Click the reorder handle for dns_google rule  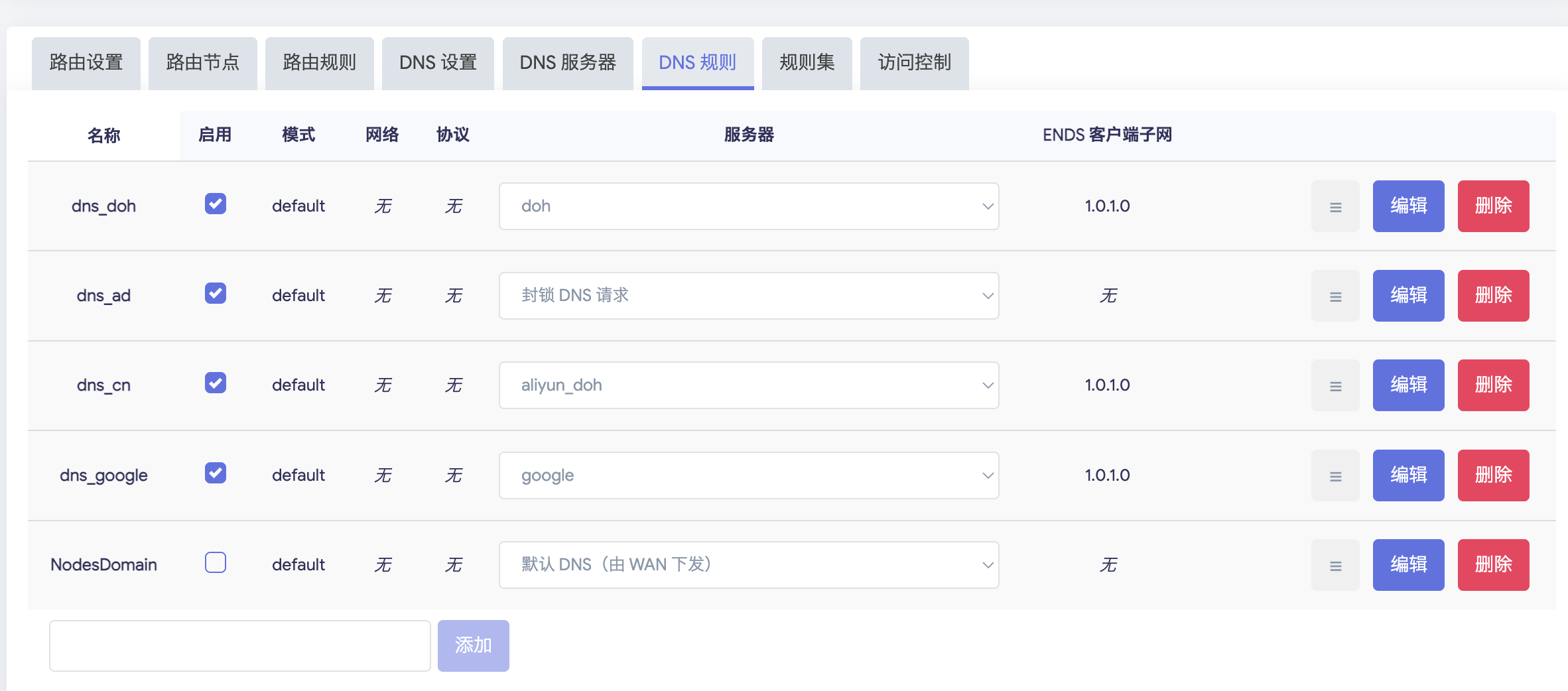coord(1335,475)
